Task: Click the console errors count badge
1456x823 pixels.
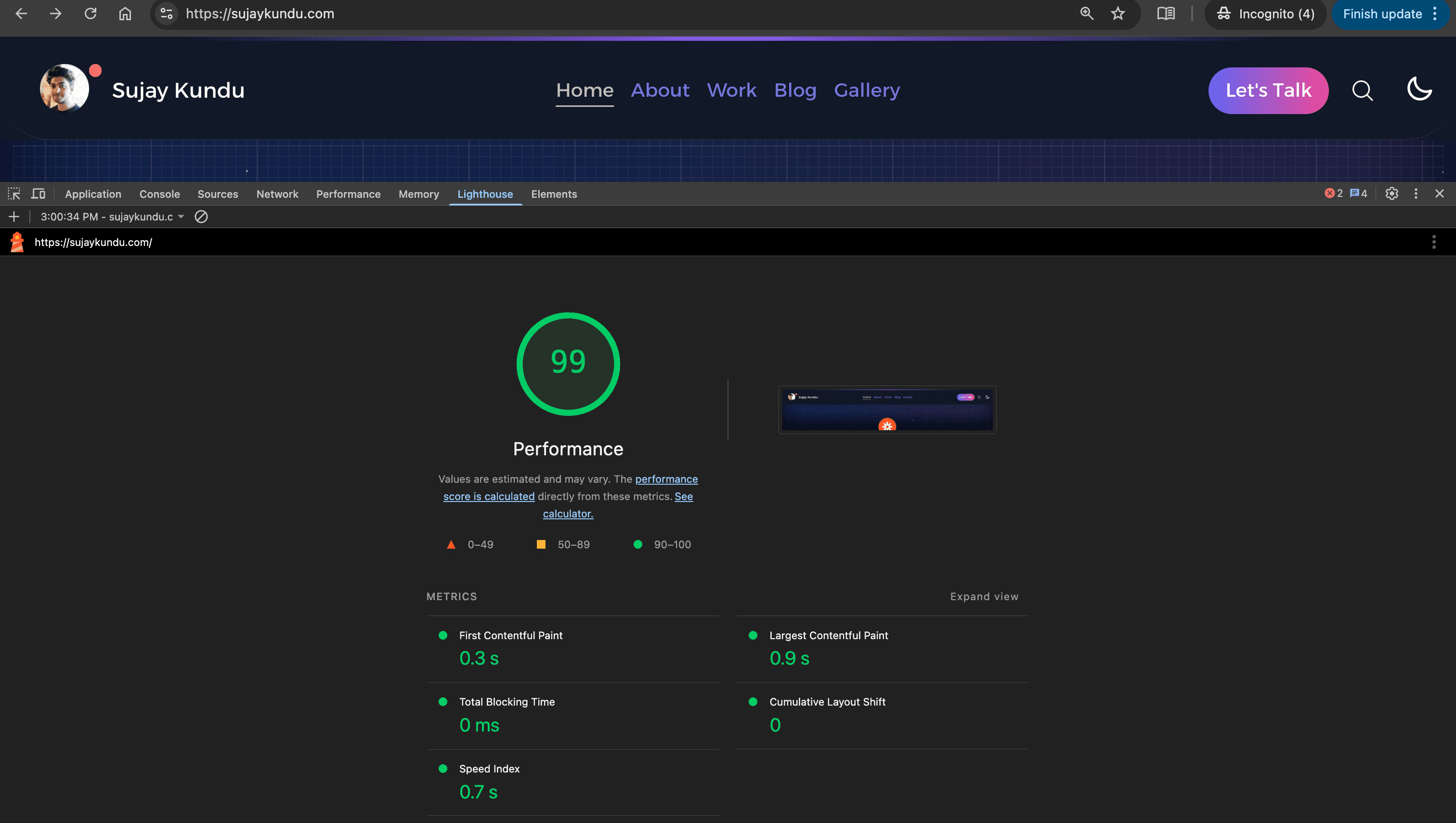Action: coord(1333,194)
